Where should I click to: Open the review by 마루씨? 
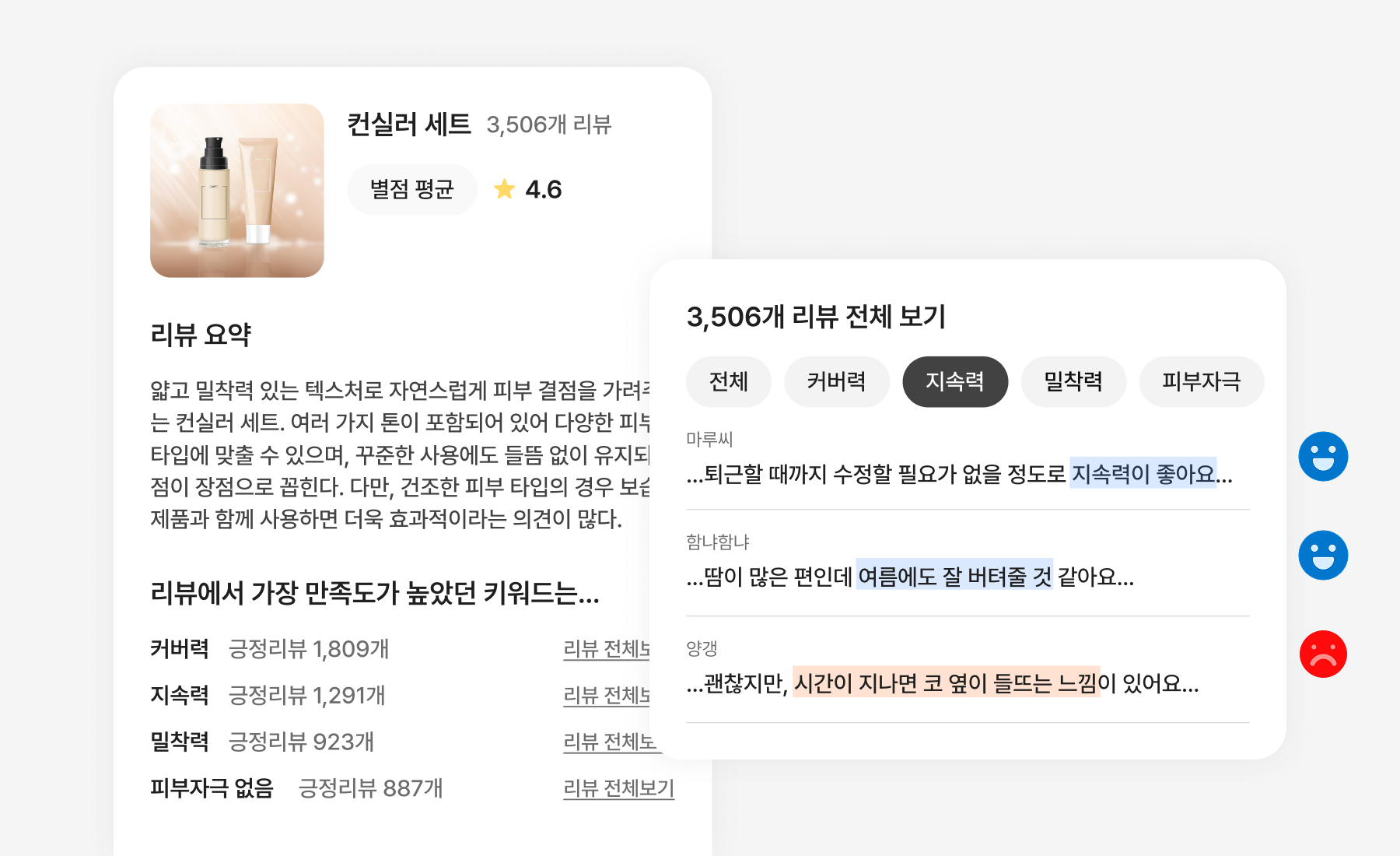(x=959, y=473)
